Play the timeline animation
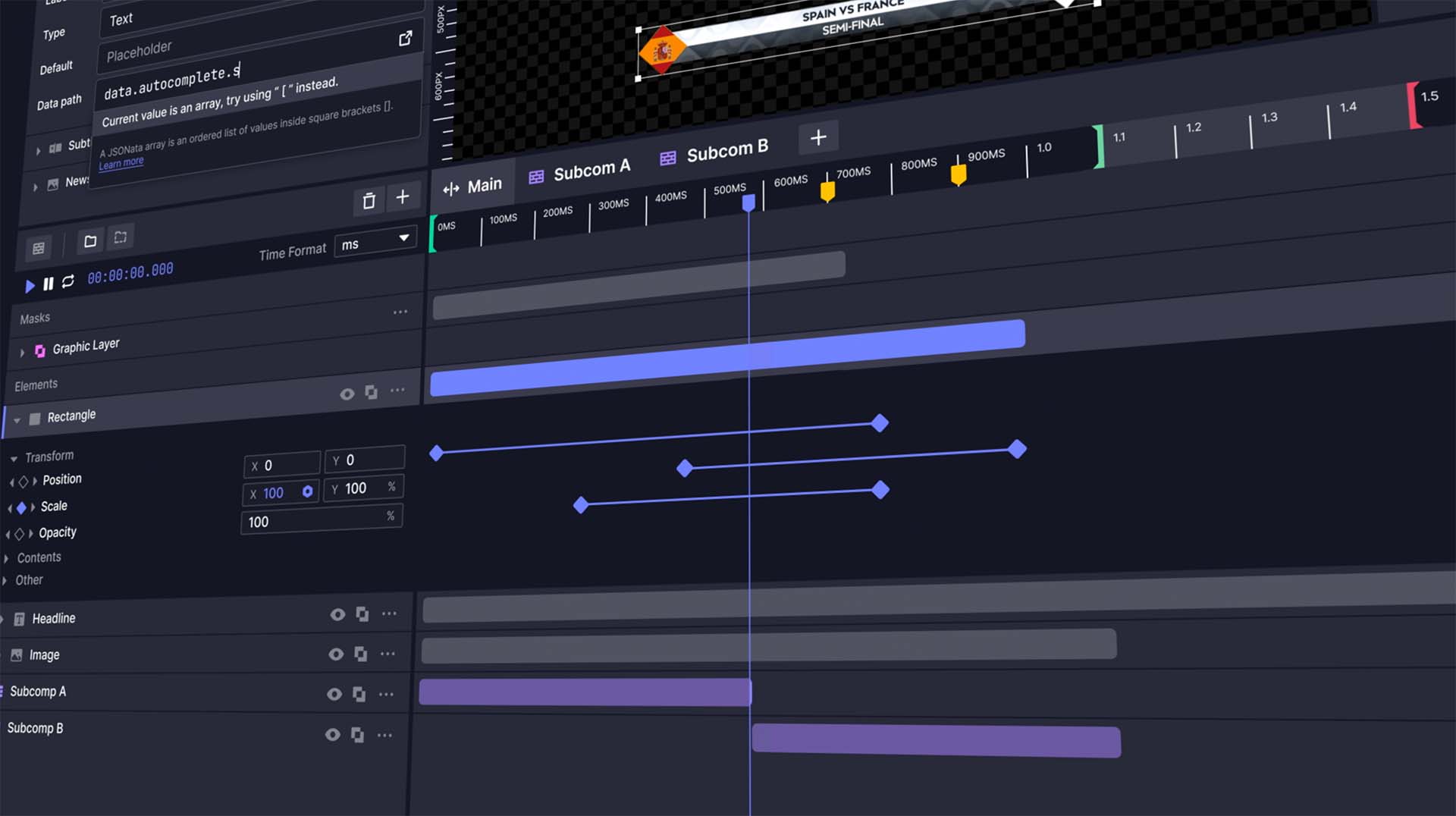1456x816 pixels. click(x=30, y=286)
